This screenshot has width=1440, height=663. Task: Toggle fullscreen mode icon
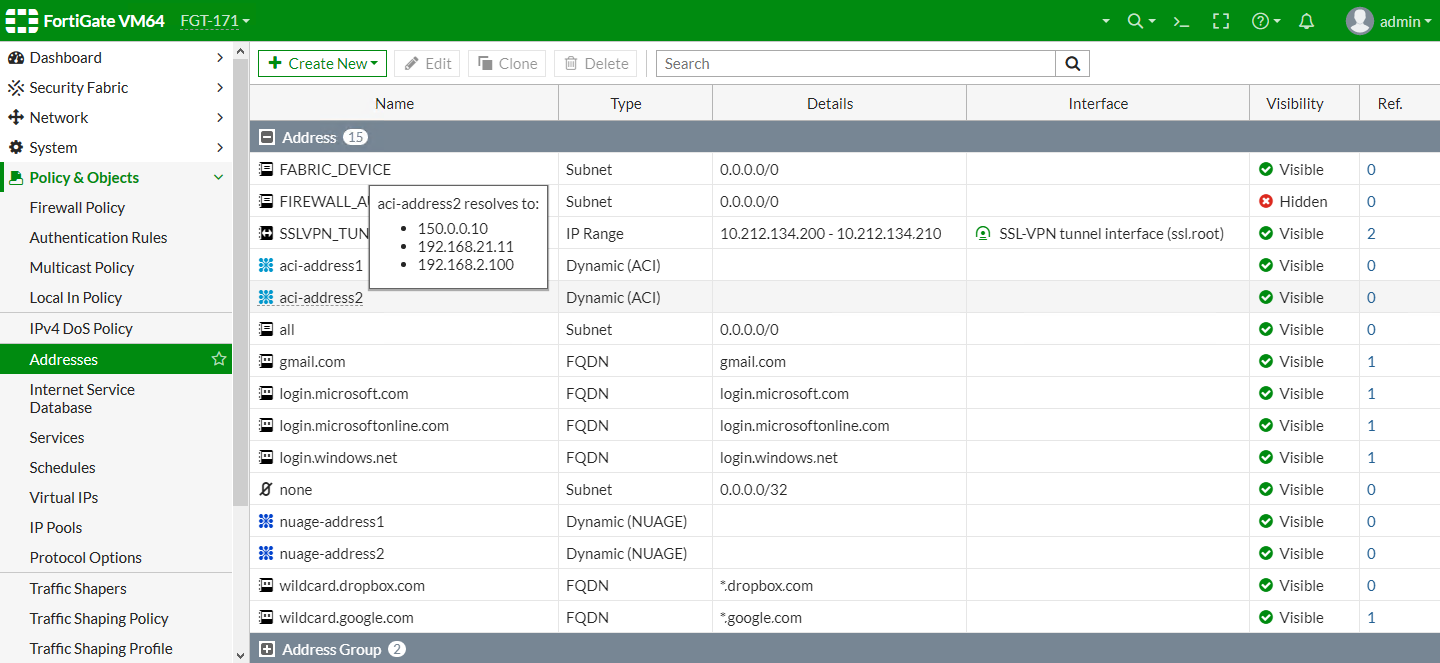[1220, 21]
